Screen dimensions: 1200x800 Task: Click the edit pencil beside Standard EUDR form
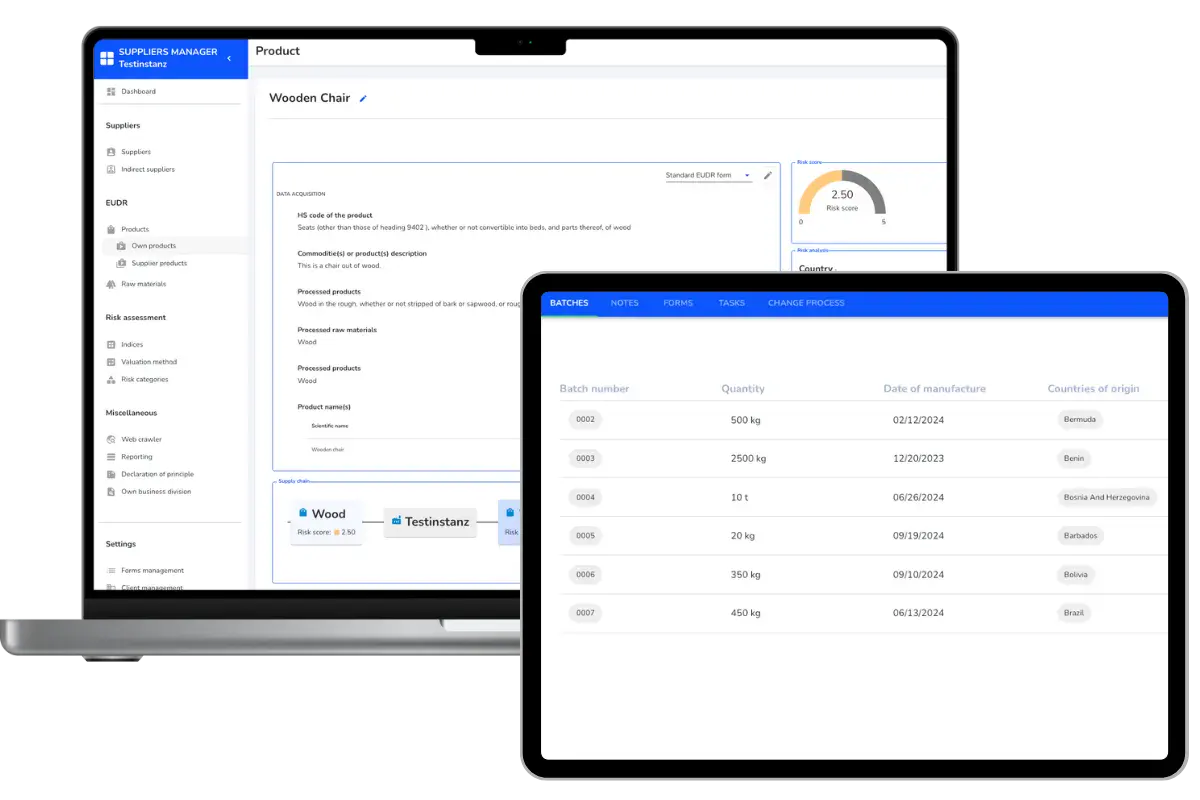tap(768, 175)
